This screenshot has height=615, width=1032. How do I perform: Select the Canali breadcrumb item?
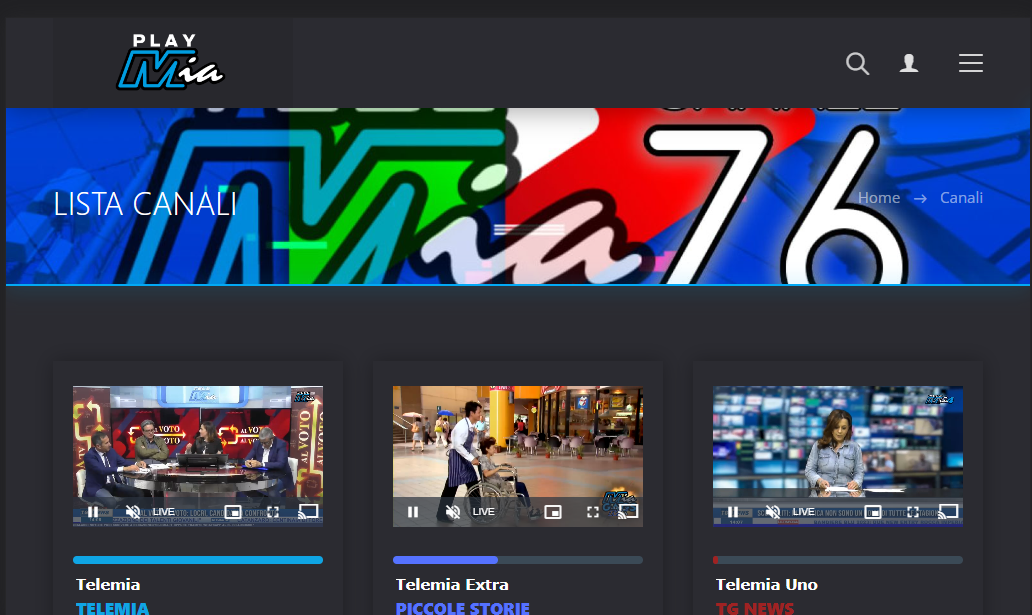click(961, 198)
